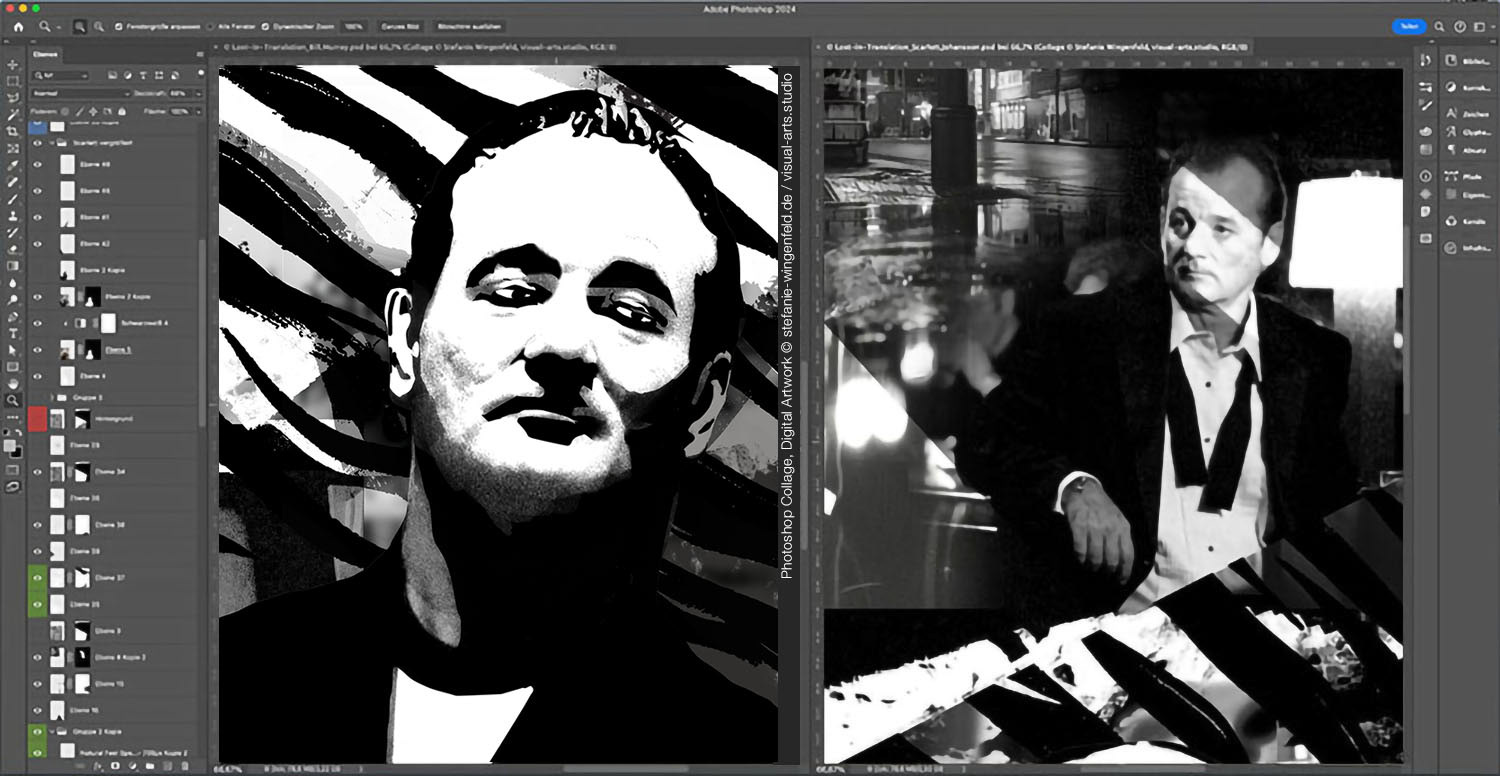This screenshot has height=776, width=1500.
Task: Hide the 'Ebene 37' layer
Action: (x=38, y=578)
